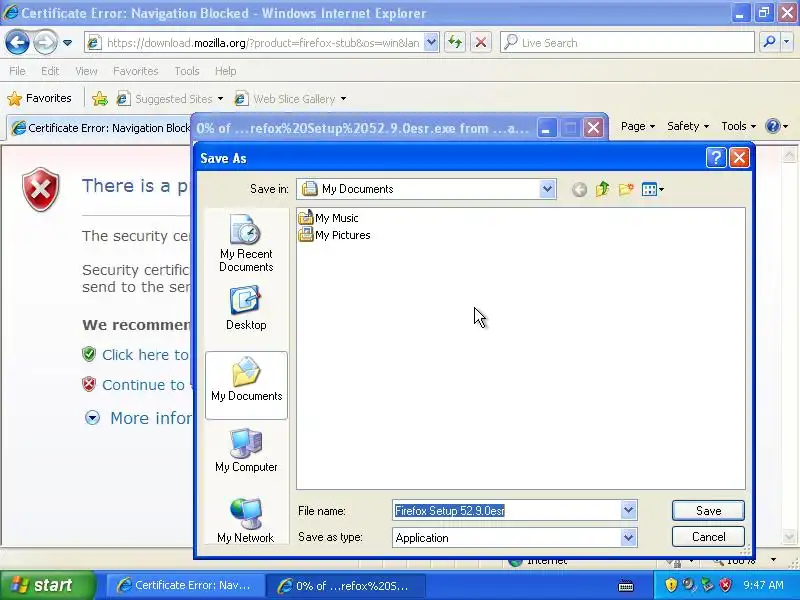Switch to the 0% download taskbar button

346,586
